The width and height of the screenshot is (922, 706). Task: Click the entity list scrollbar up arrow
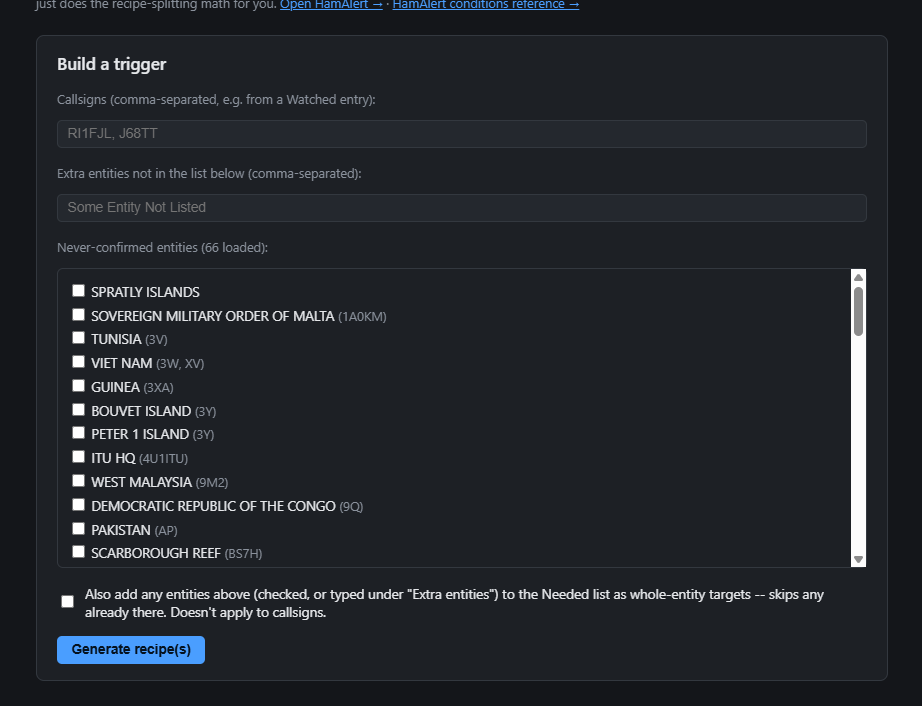858,277
